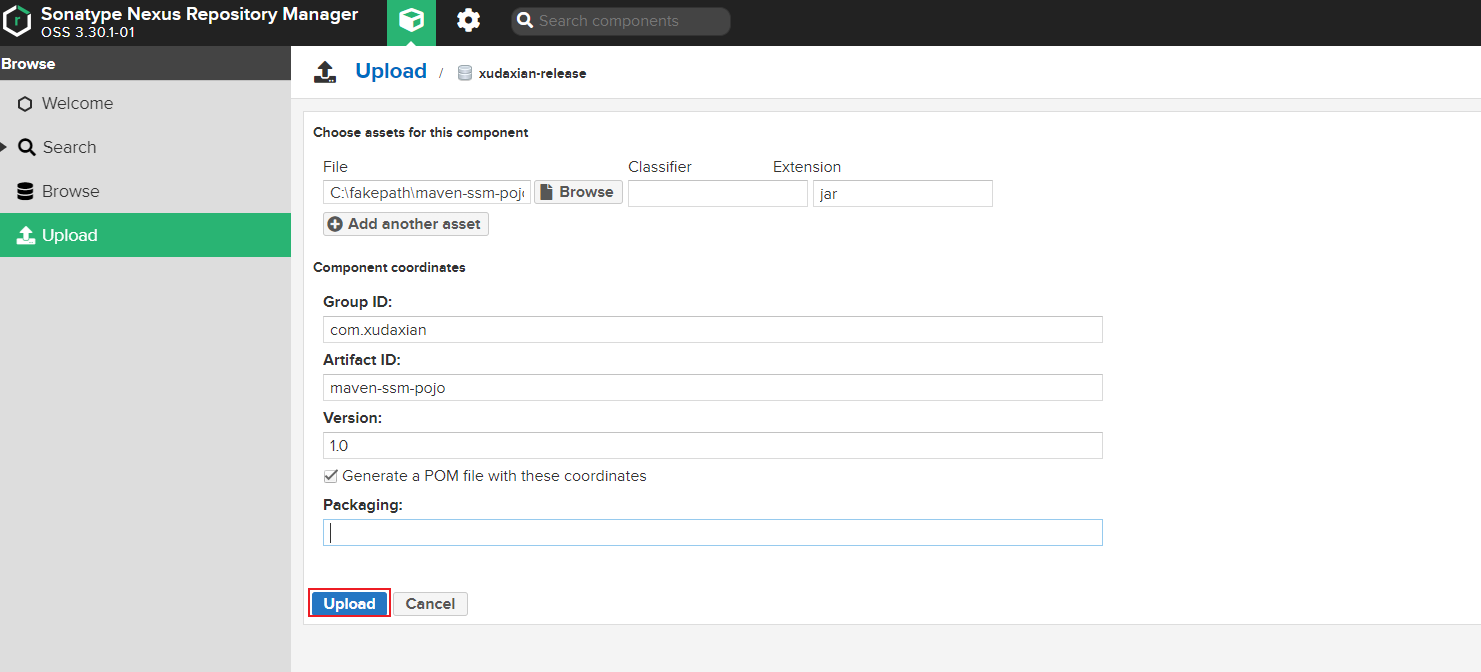The image size is (1481, 672).
Task: Select Upload in the sidebar
Action: 145,235
